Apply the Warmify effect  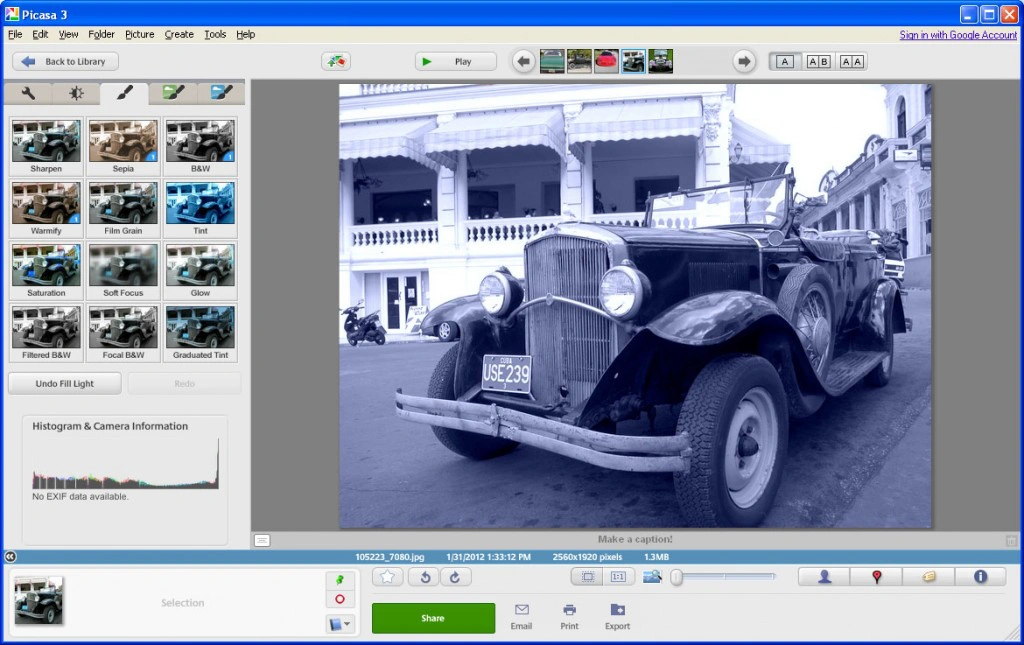pos(46,208)
